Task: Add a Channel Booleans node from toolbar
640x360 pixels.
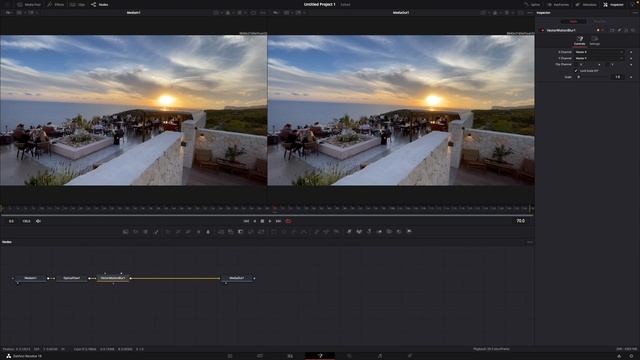Action: 231,232
